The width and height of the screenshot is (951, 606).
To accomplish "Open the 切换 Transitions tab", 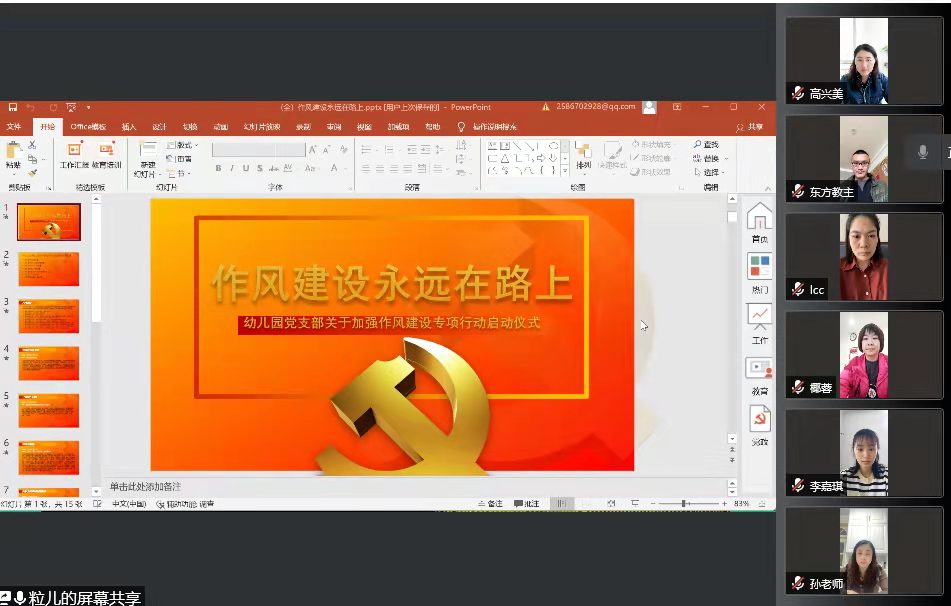I will (190, 127).
